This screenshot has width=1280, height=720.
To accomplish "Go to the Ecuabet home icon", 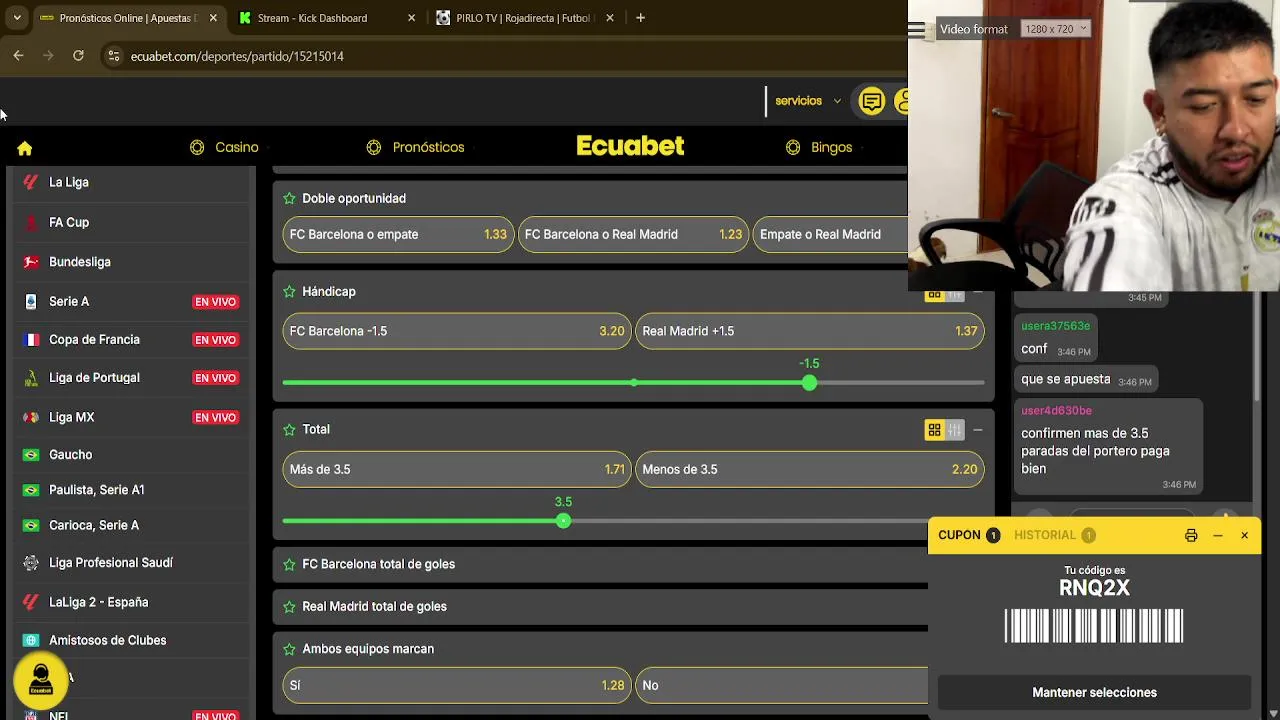I will (25, 148).
